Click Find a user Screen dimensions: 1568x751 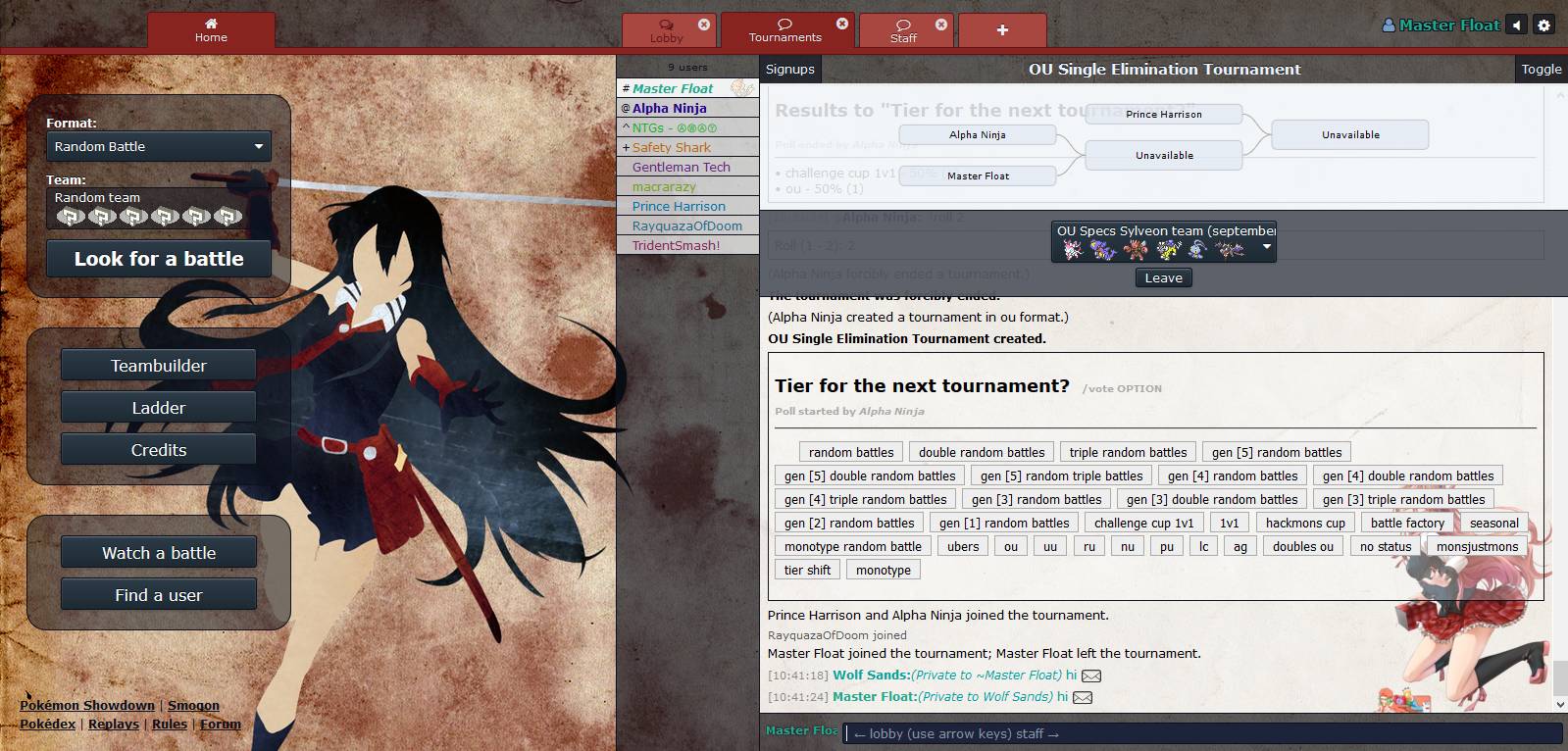[159, 595]
